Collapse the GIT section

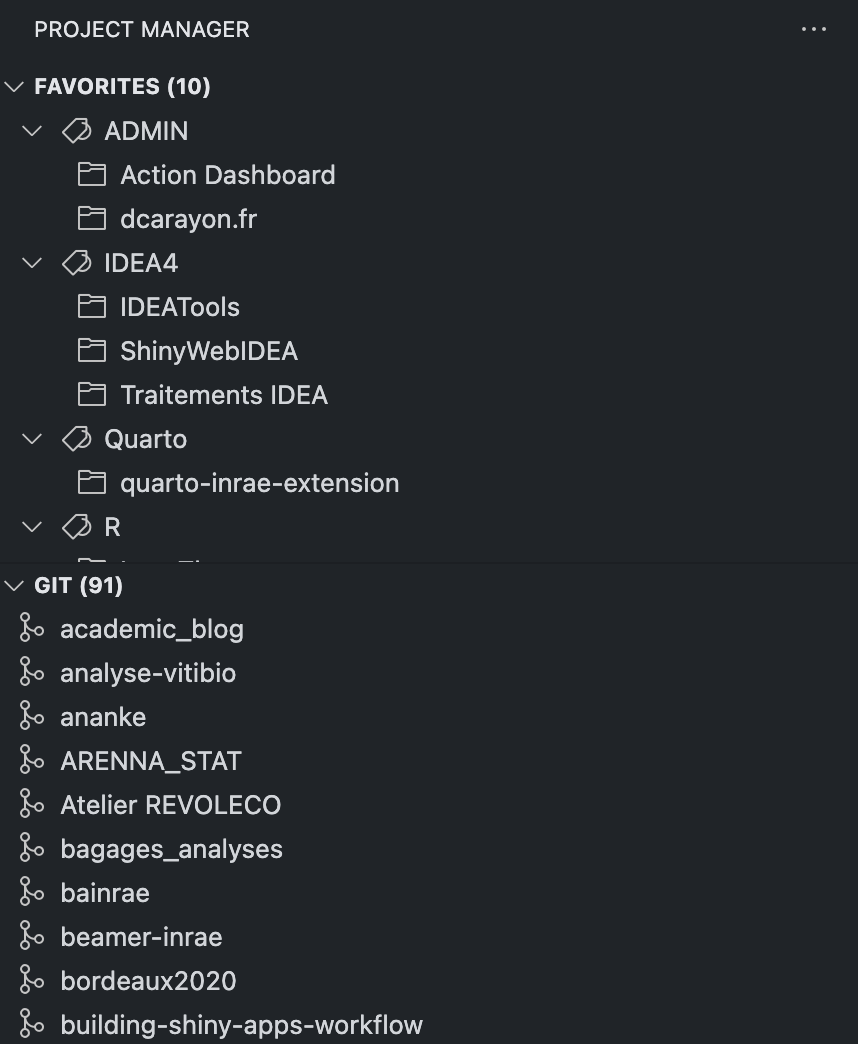tap(14, 585)
